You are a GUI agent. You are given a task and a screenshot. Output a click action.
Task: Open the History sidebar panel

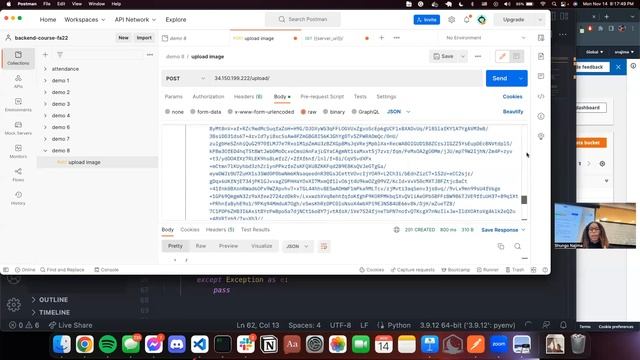pyautogui.click(x=18, y=198)
